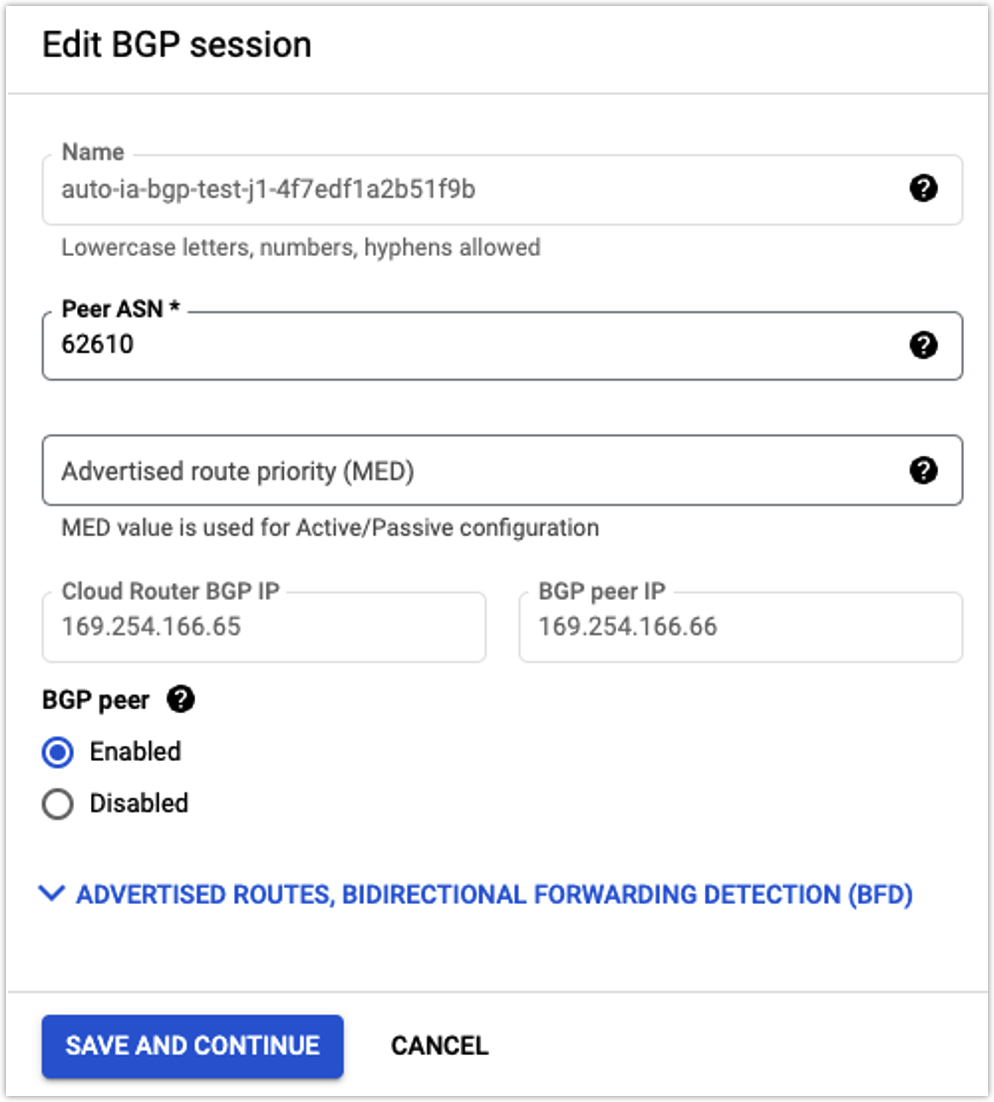Show help for Advertised route priority (MED)
The width and height of the screenshot is (994, 1102).
point(923,469)
